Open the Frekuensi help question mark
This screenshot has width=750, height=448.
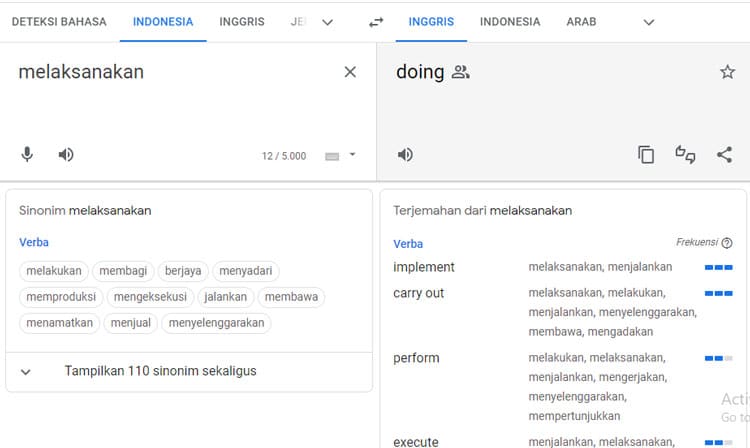coord(727,243)
